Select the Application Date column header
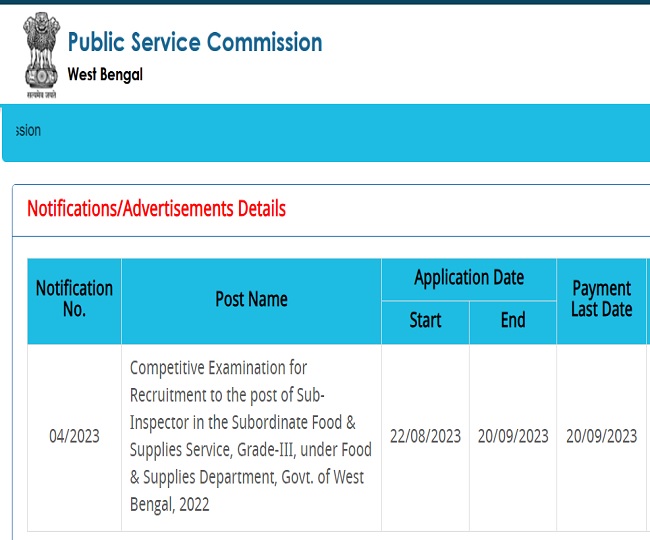 [x=468, y=278]
